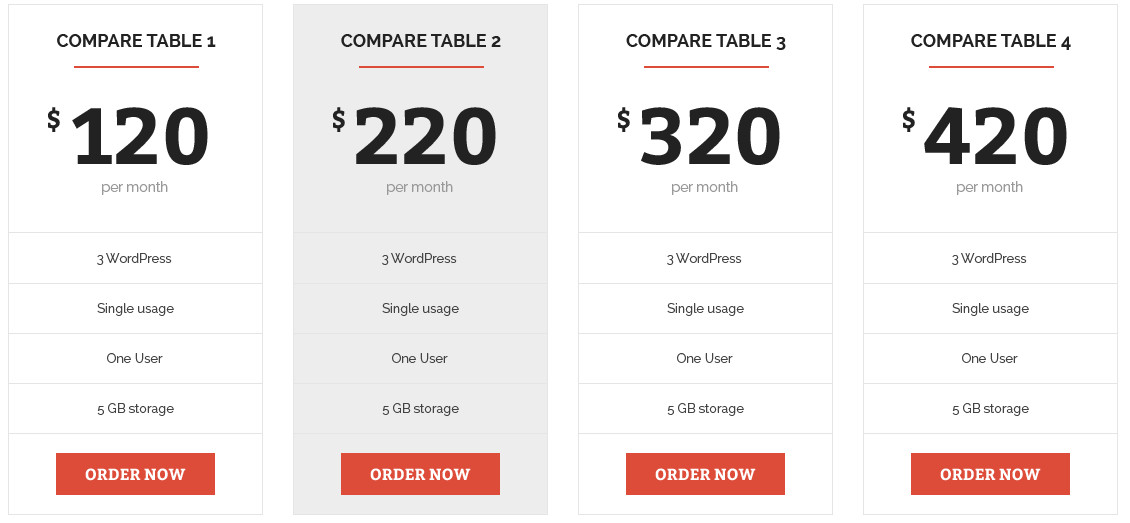Select the $220 price figure

tap(425, 137)
